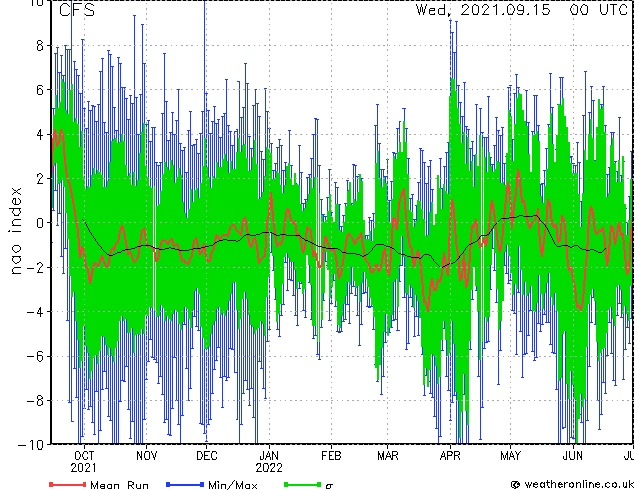Click the y-axis value -6
The height and width of the screenshot is (490, 634).
coord(35,356)
